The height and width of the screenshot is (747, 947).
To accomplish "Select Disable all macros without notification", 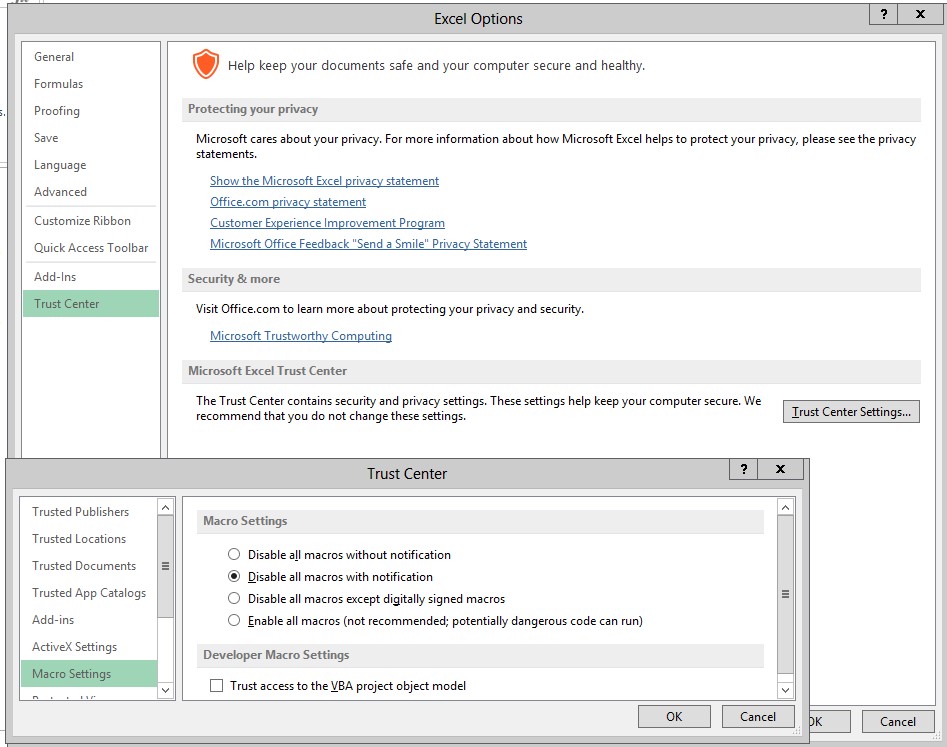I will click(232, 554).
